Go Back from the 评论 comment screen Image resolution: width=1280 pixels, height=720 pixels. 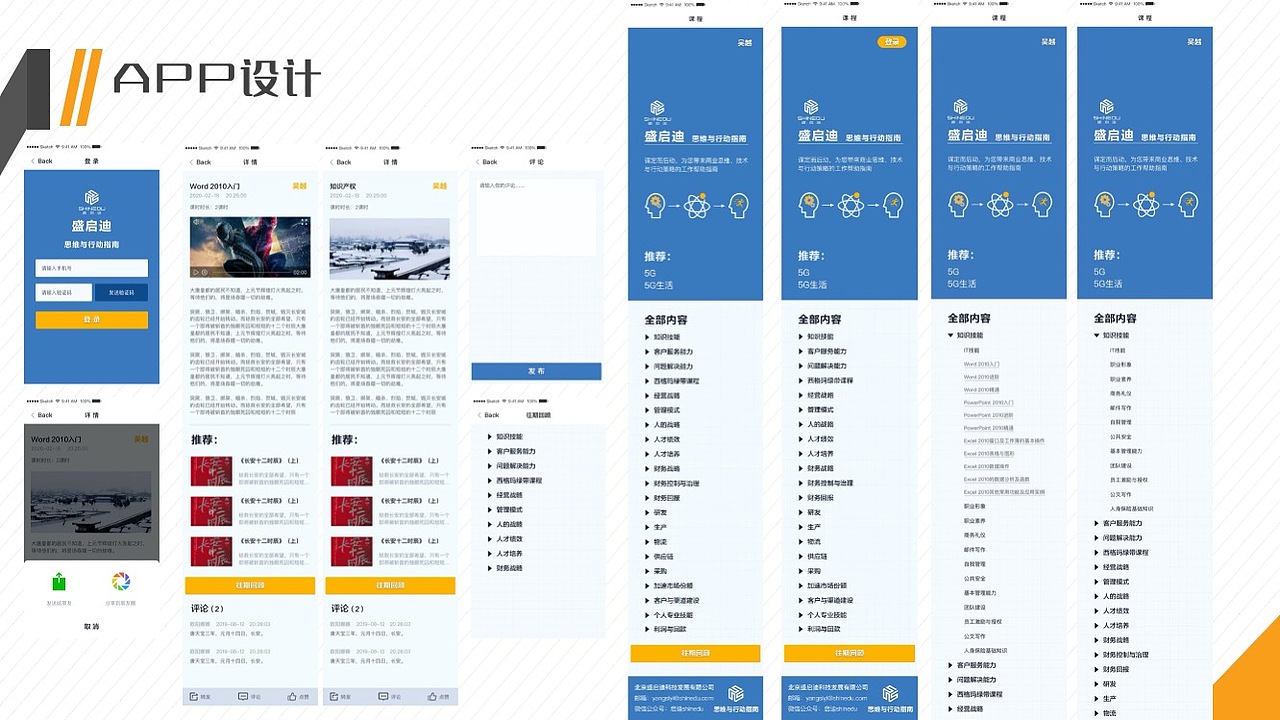tap(487, 162)
